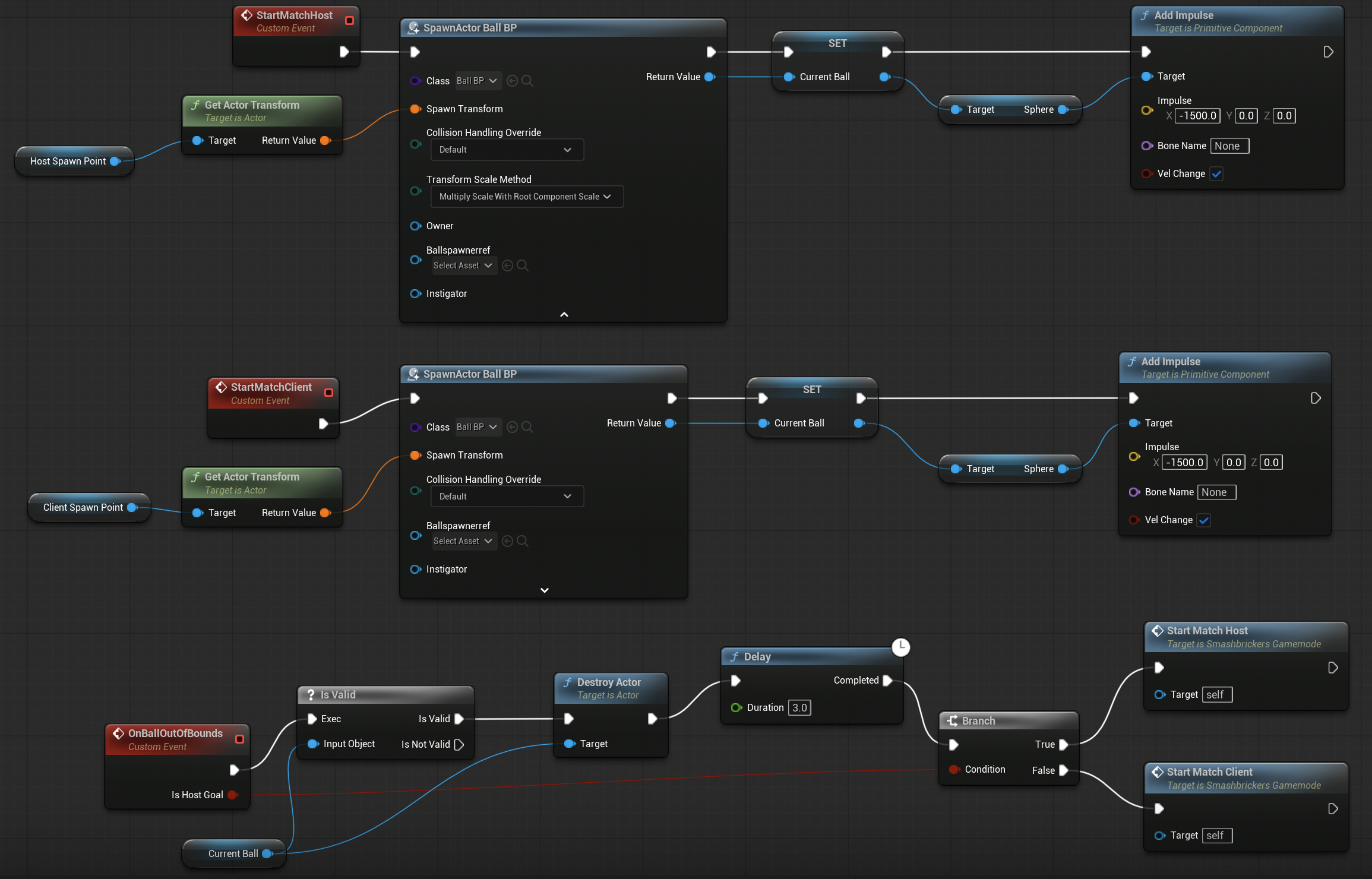Click magnifier icon beside top Ballspawnerref Select Asset
Viewport: 1372px width, 879px height.
click(x=522, y=265)
